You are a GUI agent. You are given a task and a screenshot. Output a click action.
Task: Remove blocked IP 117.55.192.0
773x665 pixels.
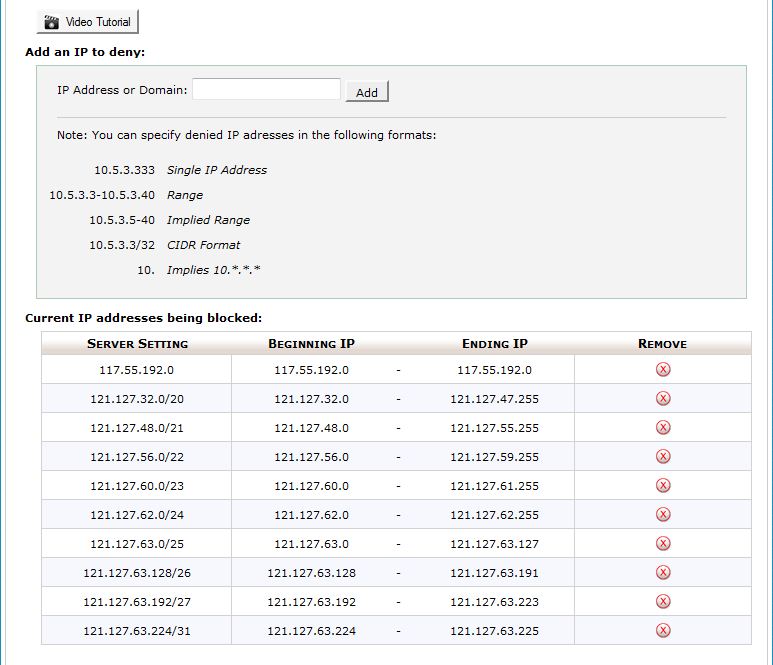(662, 370)
